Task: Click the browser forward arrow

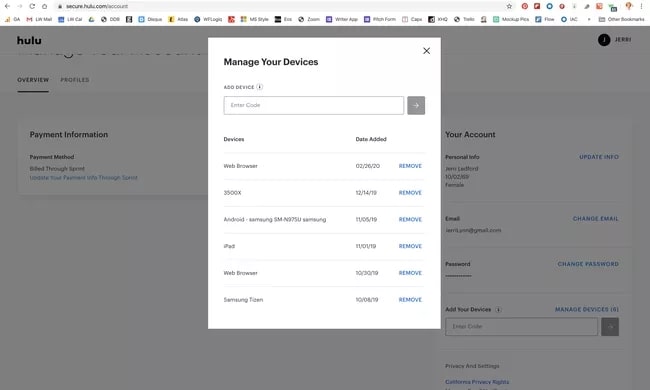Action: click(19, 6)
